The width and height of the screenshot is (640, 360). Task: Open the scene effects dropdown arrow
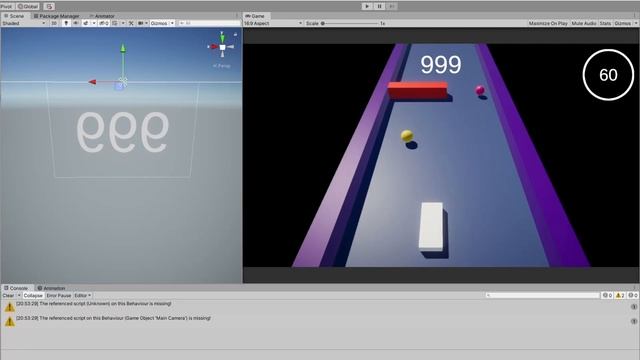click(x=94, y=23)
